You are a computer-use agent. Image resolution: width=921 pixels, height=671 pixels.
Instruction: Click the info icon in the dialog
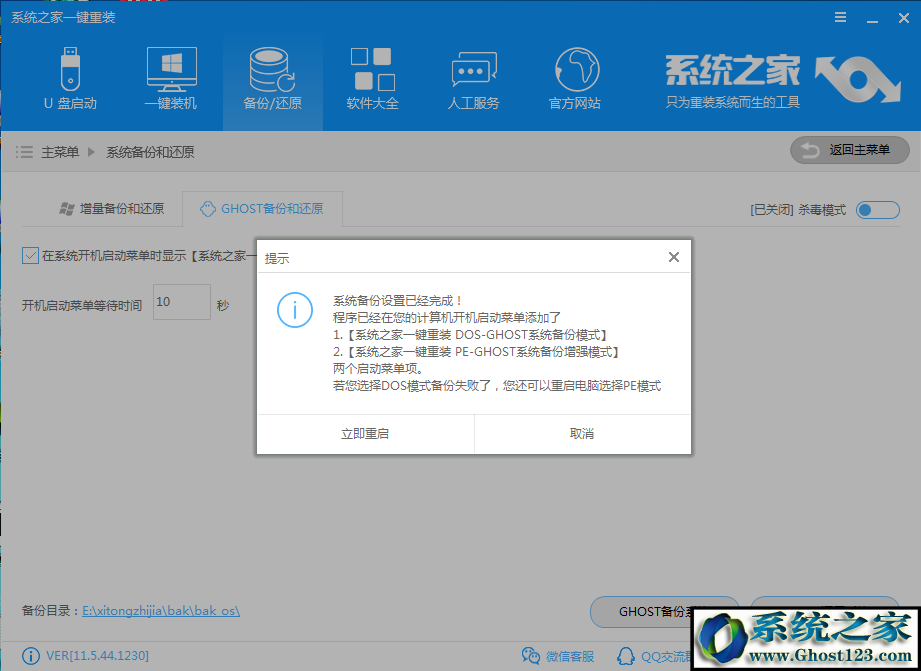pos(294,310)
